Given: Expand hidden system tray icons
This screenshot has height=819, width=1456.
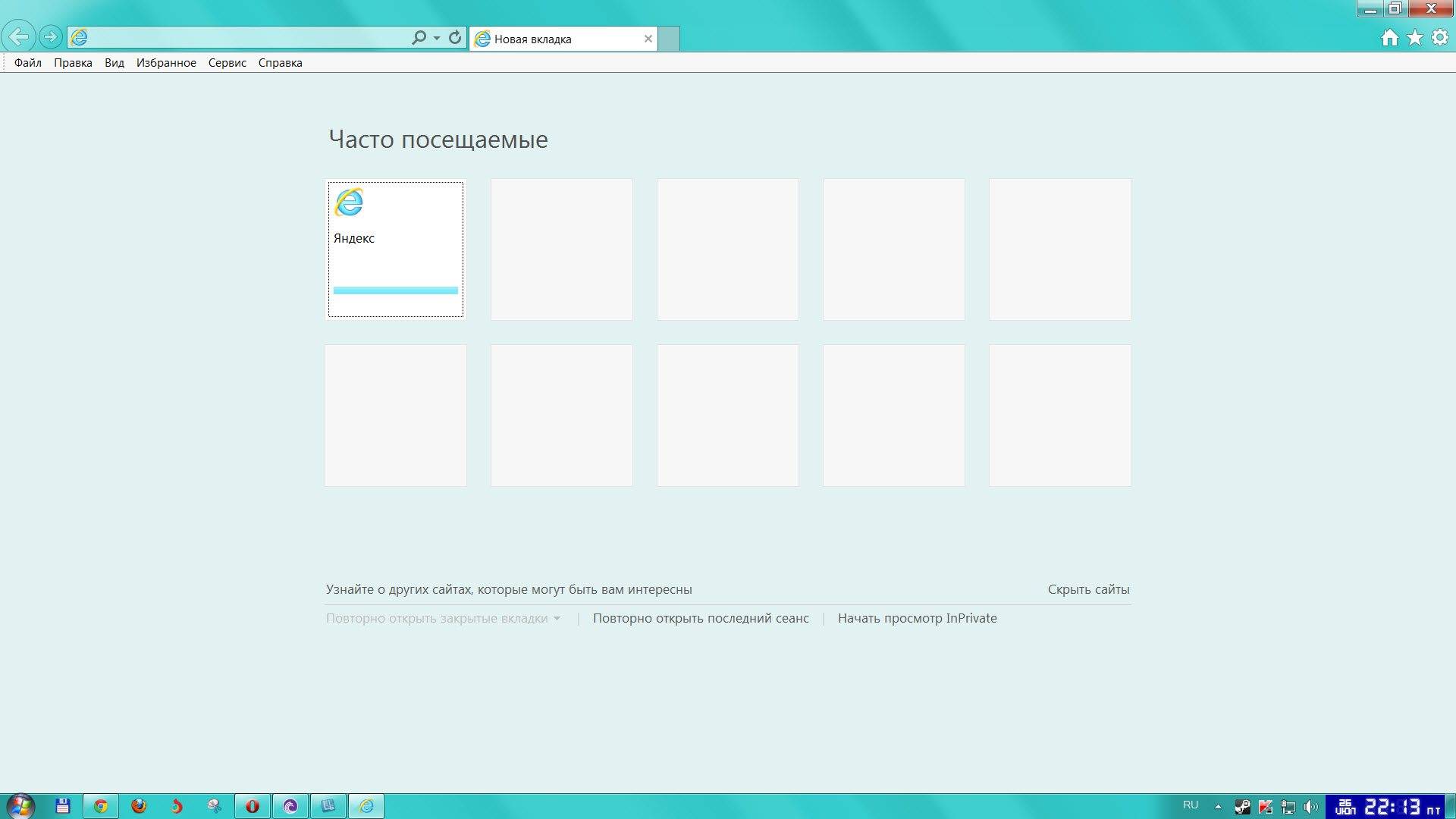Looking at the screenshot, I should pos(1219,806).
